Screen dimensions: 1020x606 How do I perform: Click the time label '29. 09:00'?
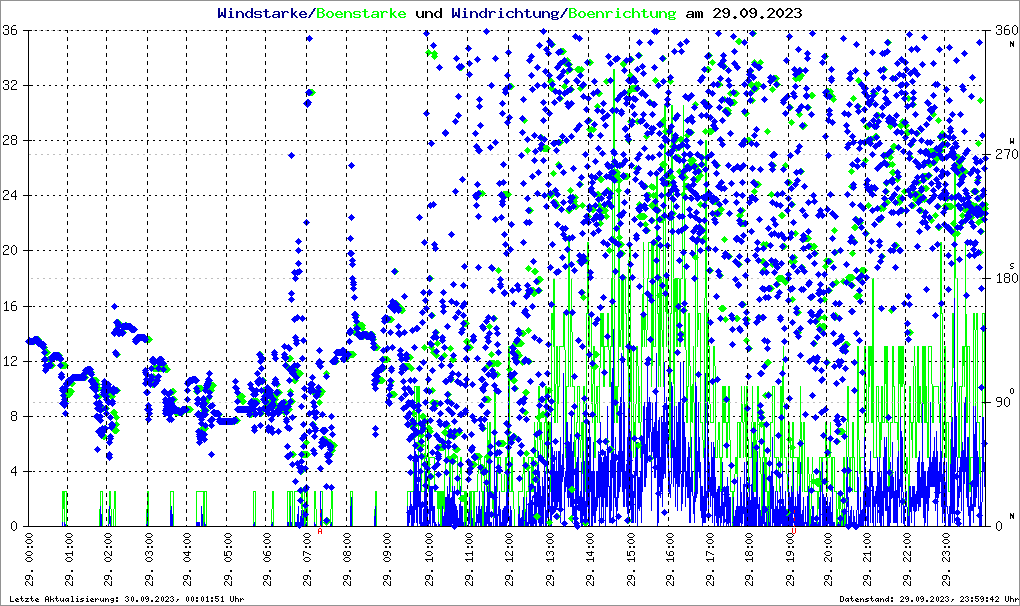(x=388, y=560)
